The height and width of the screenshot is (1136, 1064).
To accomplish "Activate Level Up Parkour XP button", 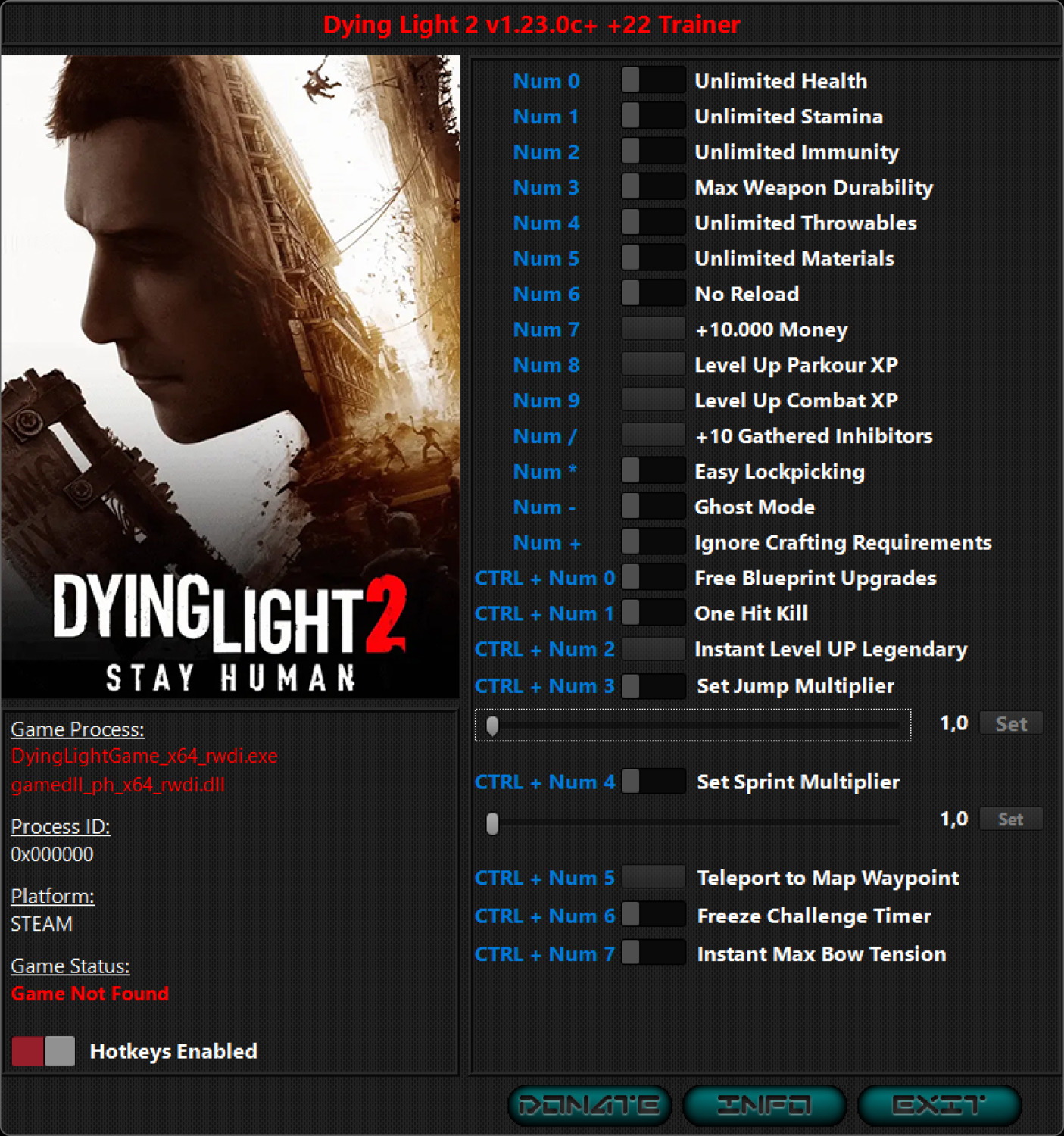I will click(x=654, y=365).
